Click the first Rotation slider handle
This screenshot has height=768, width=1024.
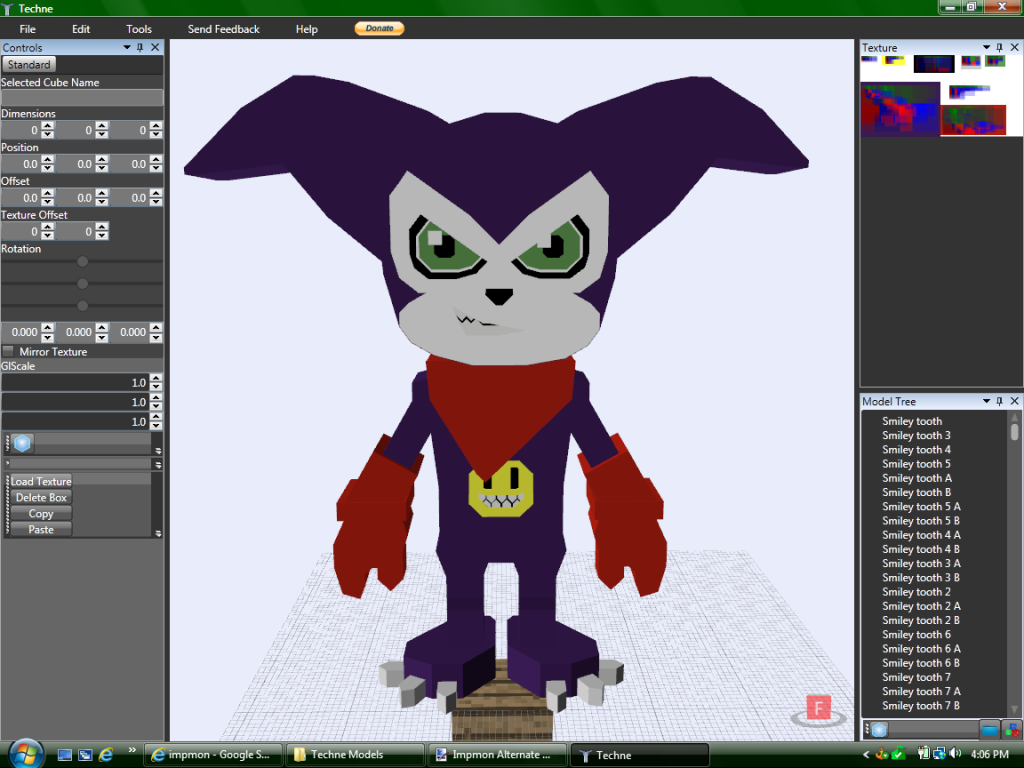pos(82,261)
